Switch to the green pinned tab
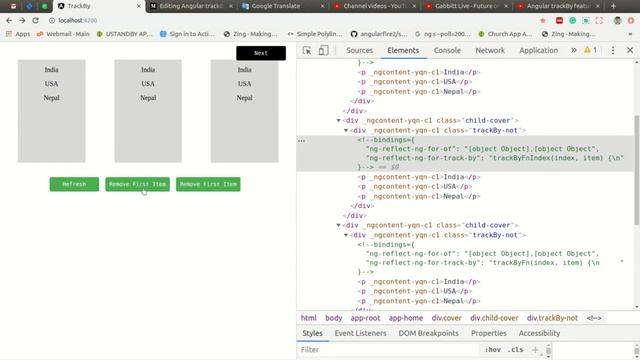Screen dimensions: 640x360 [44, 6]
